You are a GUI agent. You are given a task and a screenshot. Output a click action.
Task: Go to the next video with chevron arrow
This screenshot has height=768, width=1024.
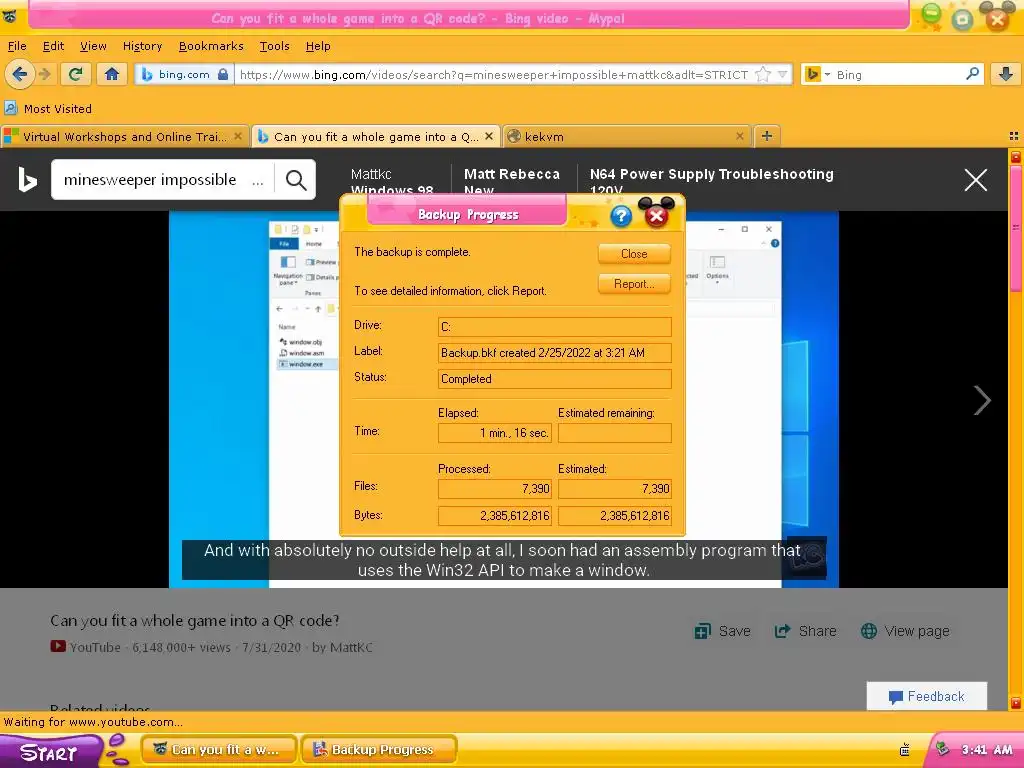(982, 400)
